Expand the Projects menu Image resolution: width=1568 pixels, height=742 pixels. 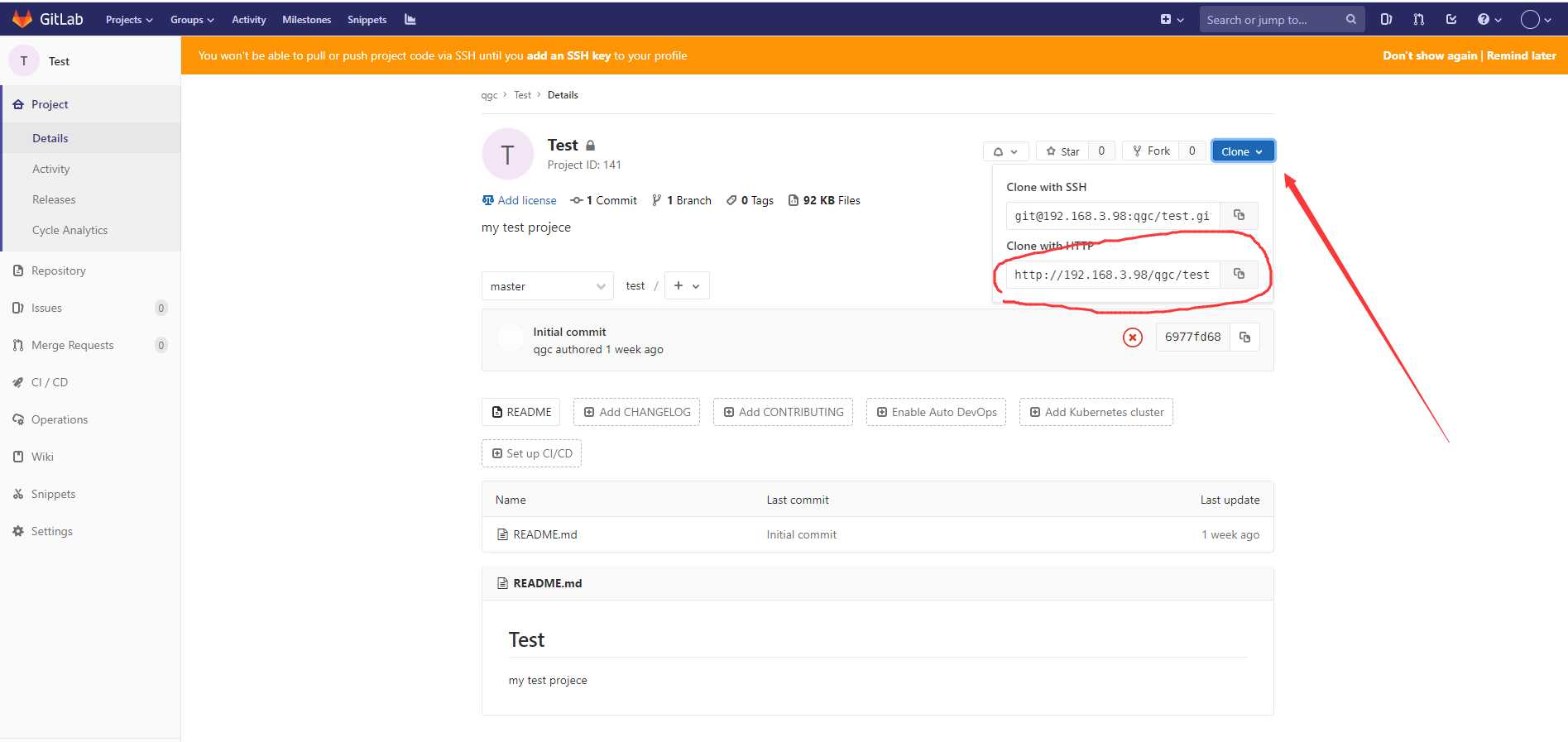[x=129, y=19]
